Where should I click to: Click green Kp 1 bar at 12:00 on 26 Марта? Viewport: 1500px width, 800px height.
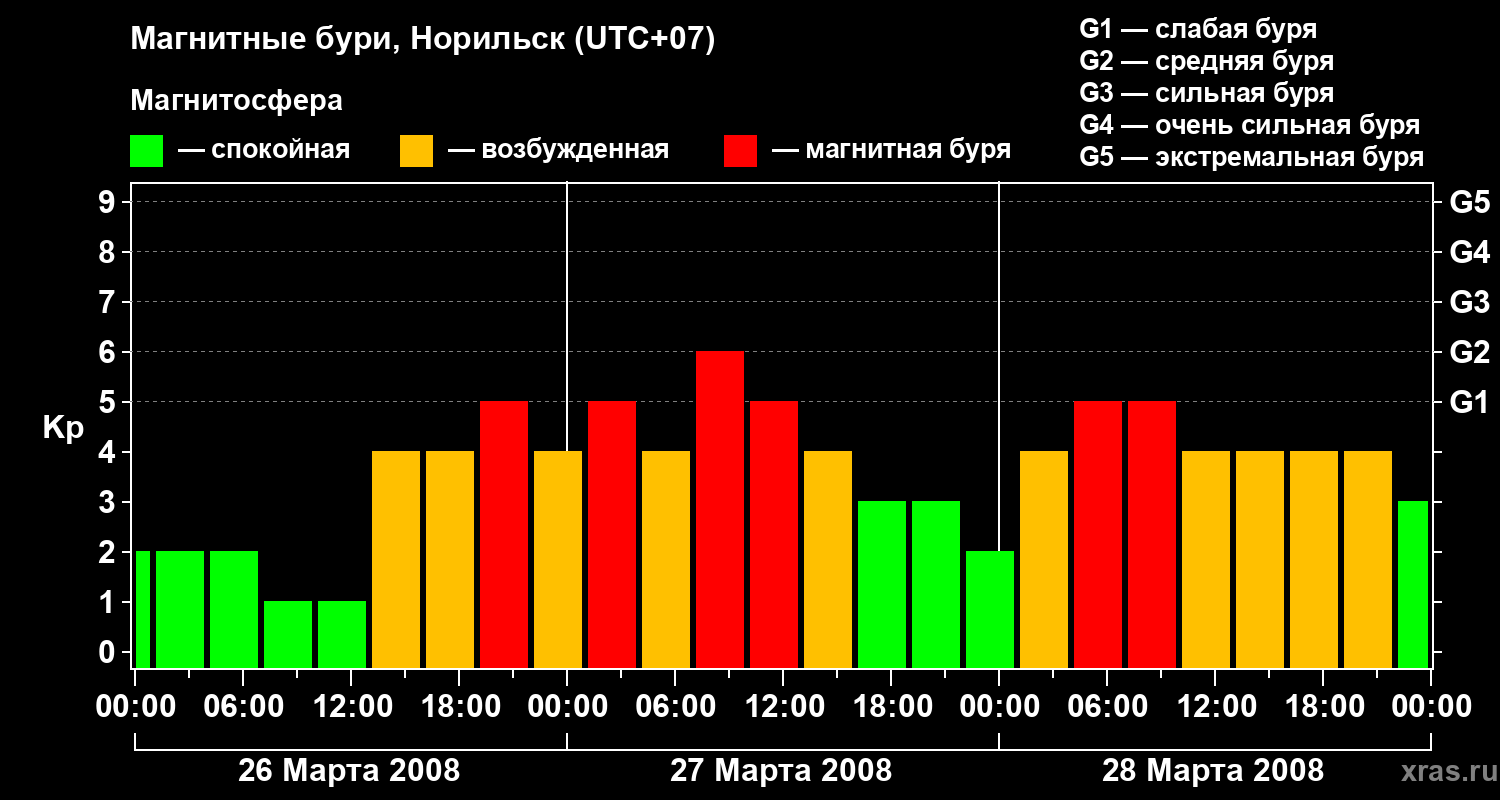click(x=342, y=634)
